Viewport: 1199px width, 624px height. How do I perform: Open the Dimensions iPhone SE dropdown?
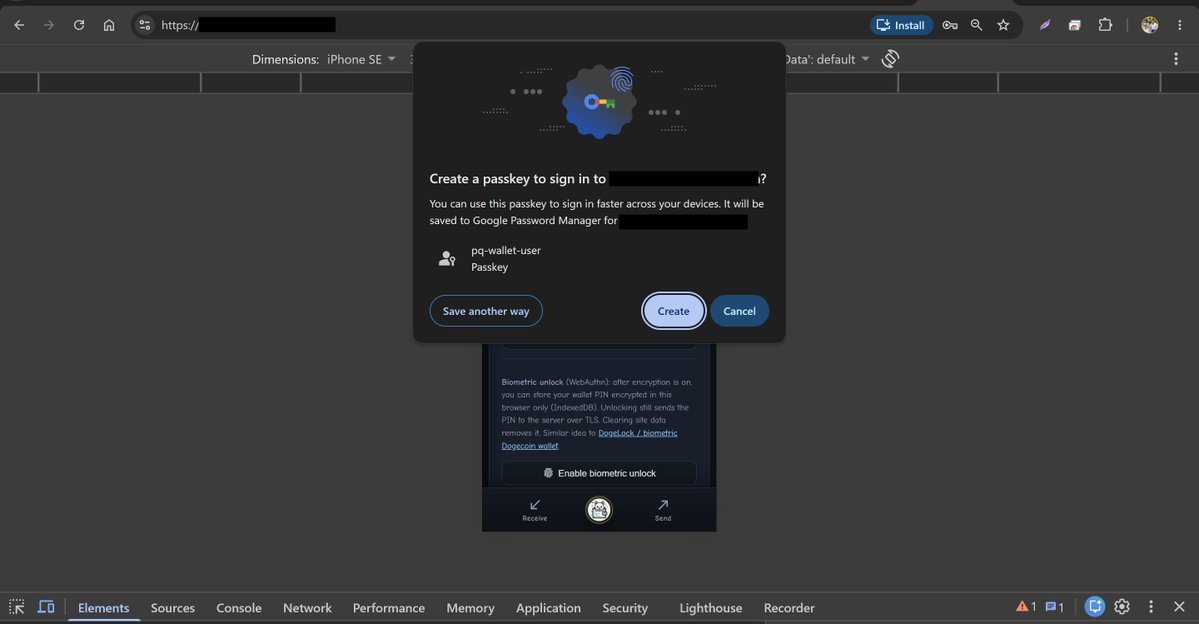tap(361, 59)
